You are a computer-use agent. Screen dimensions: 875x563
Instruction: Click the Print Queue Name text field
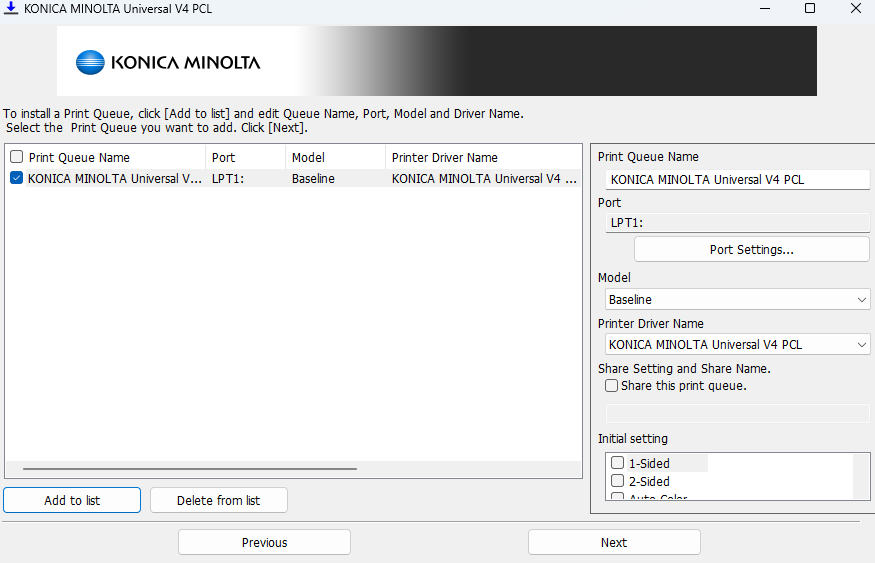pyautogui.click(x=738, y=180)
